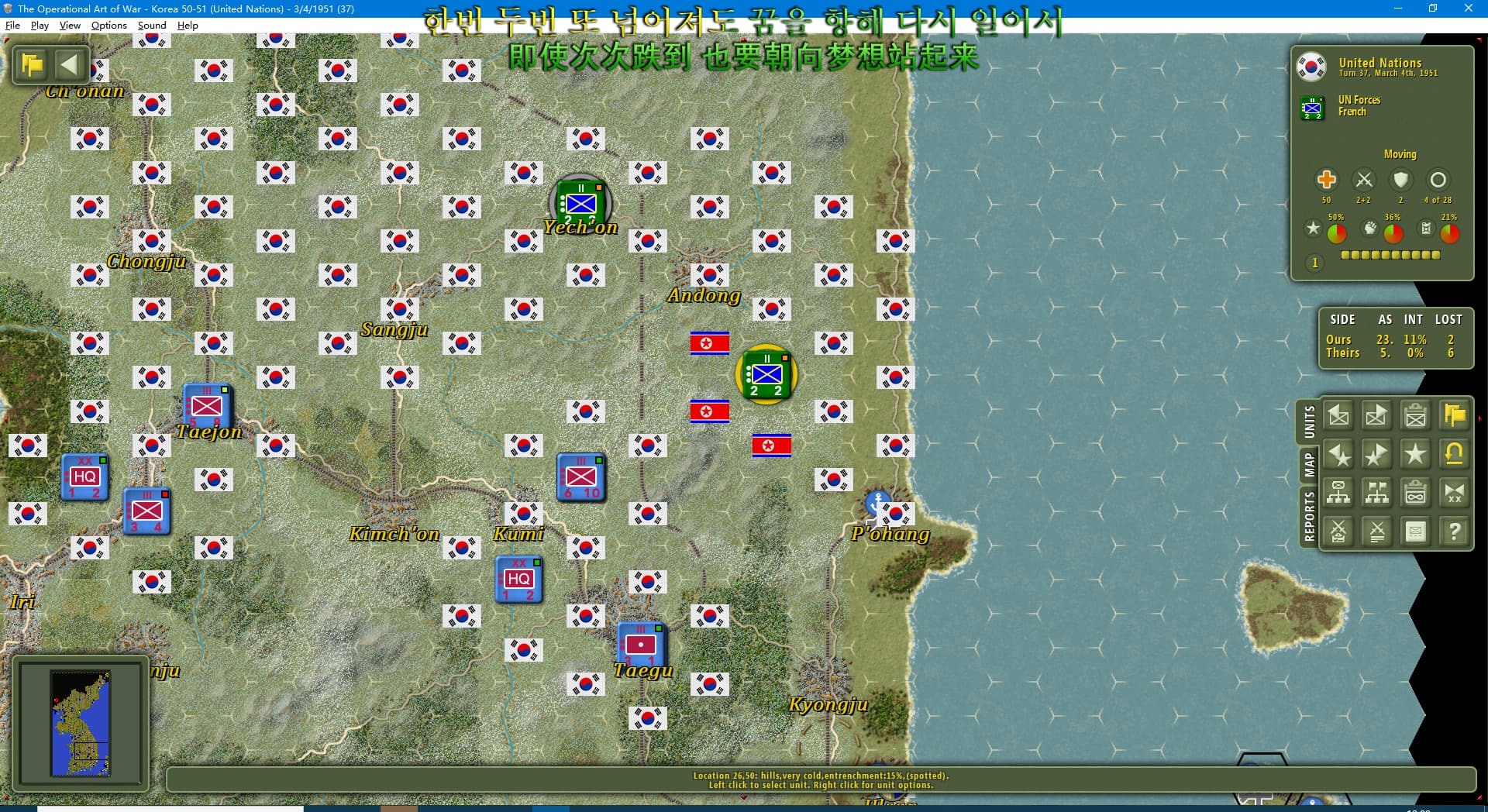Click the North Korean flag just below Andong
1488x812 pixels.
pyautogui.click(x=709, y=343)
